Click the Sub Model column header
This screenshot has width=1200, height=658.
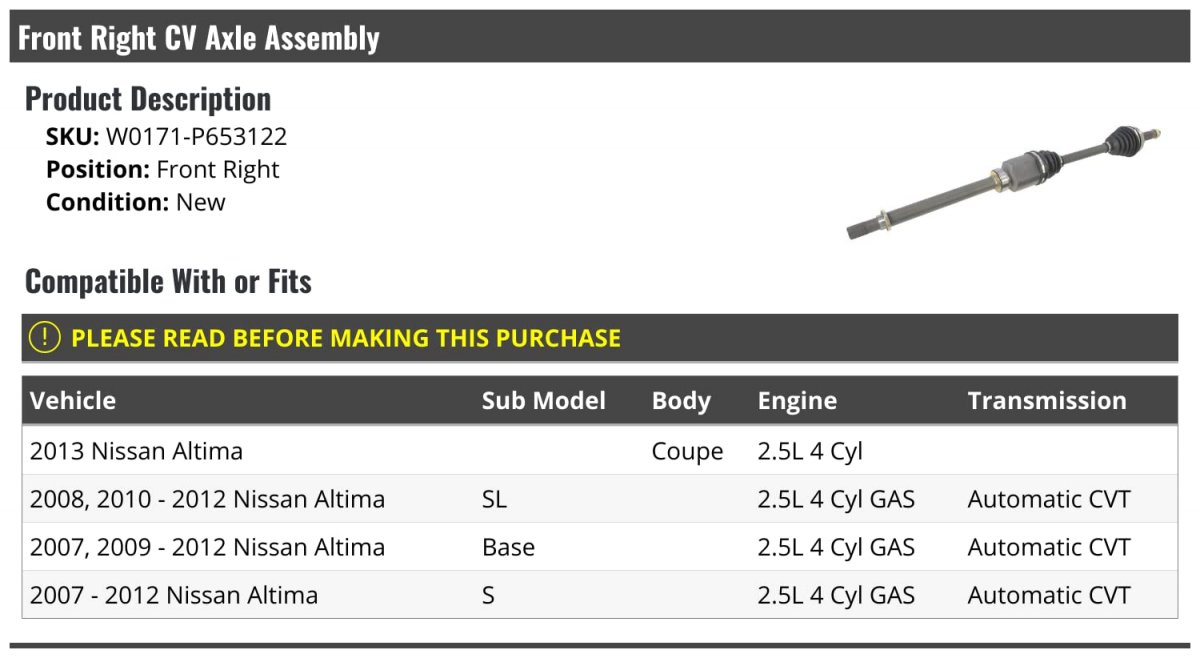543,401
